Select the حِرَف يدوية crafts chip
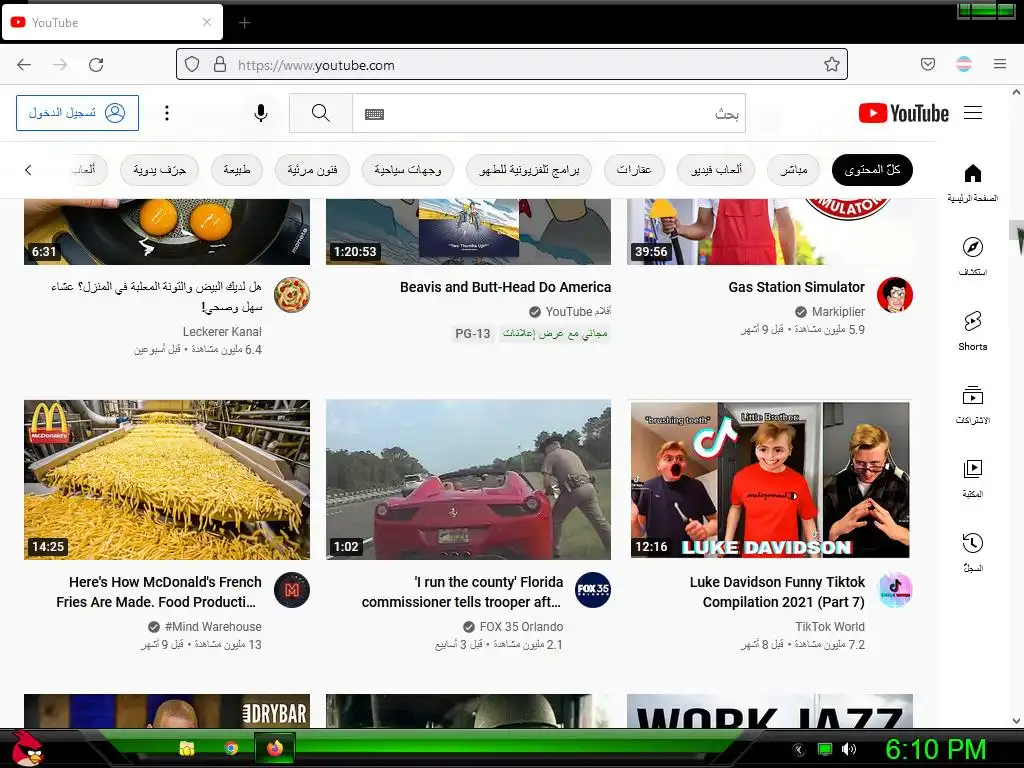This screenshot has height=768, width=1024. [x=159, y=170]
